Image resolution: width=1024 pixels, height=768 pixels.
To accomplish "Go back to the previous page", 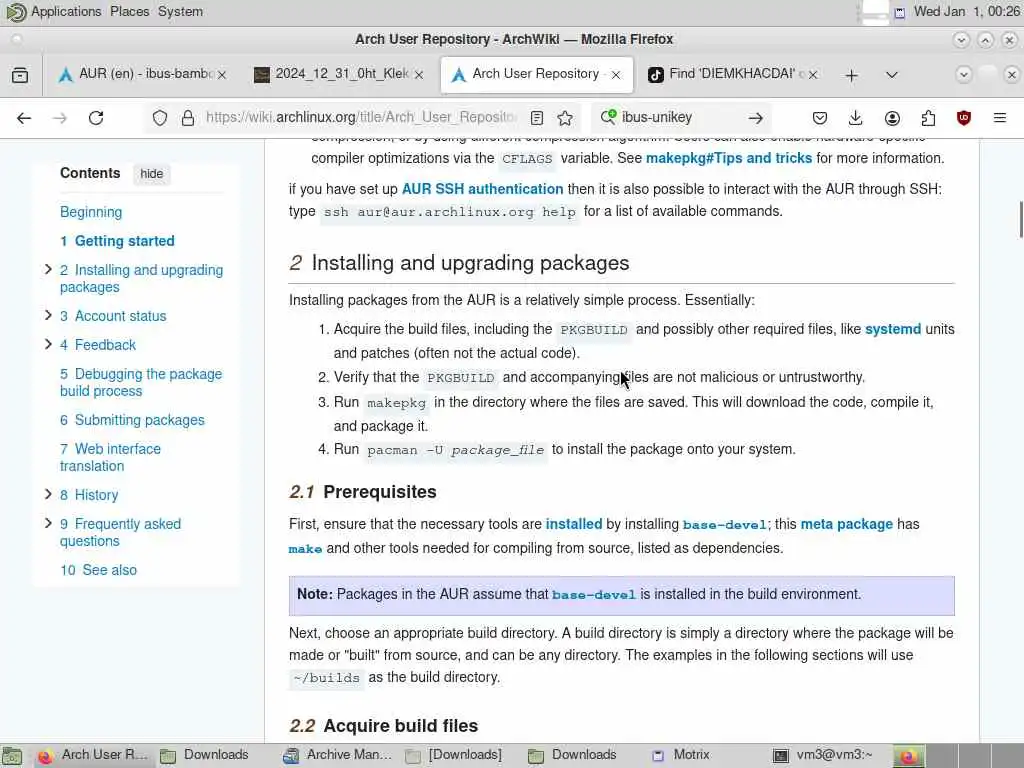I will point(24,118).
